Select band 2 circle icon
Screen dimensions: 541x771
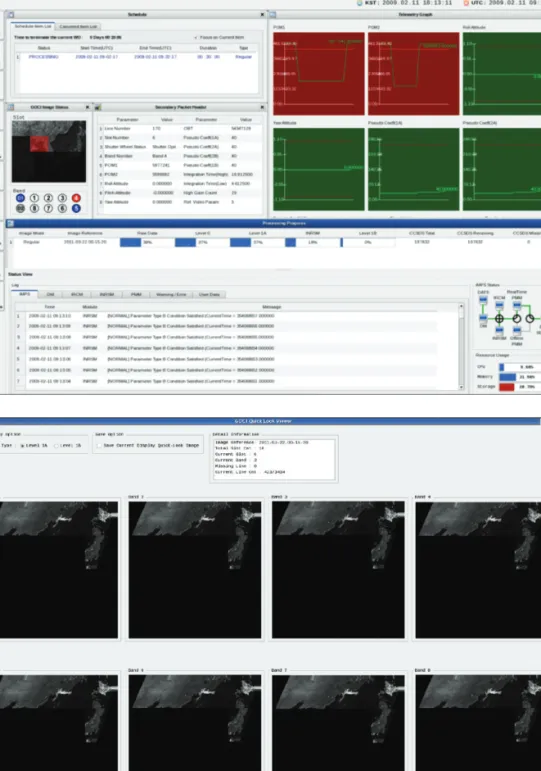(x=48, y=198)
